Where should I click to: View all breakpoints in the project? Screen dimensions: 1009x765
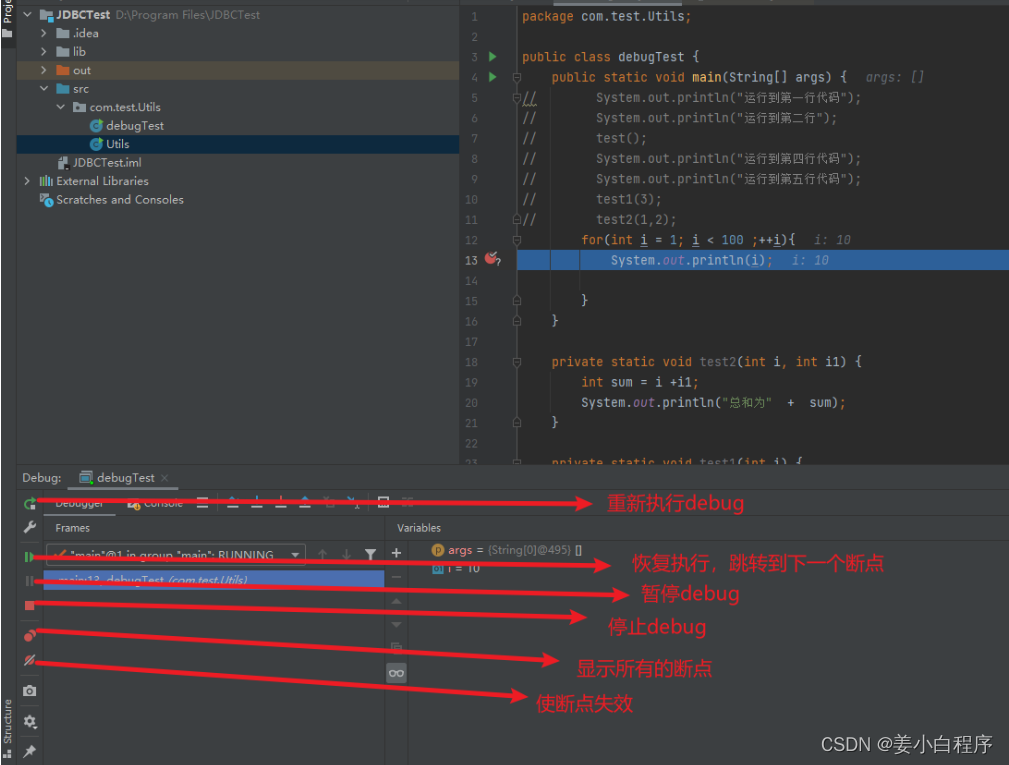(29, 633)
